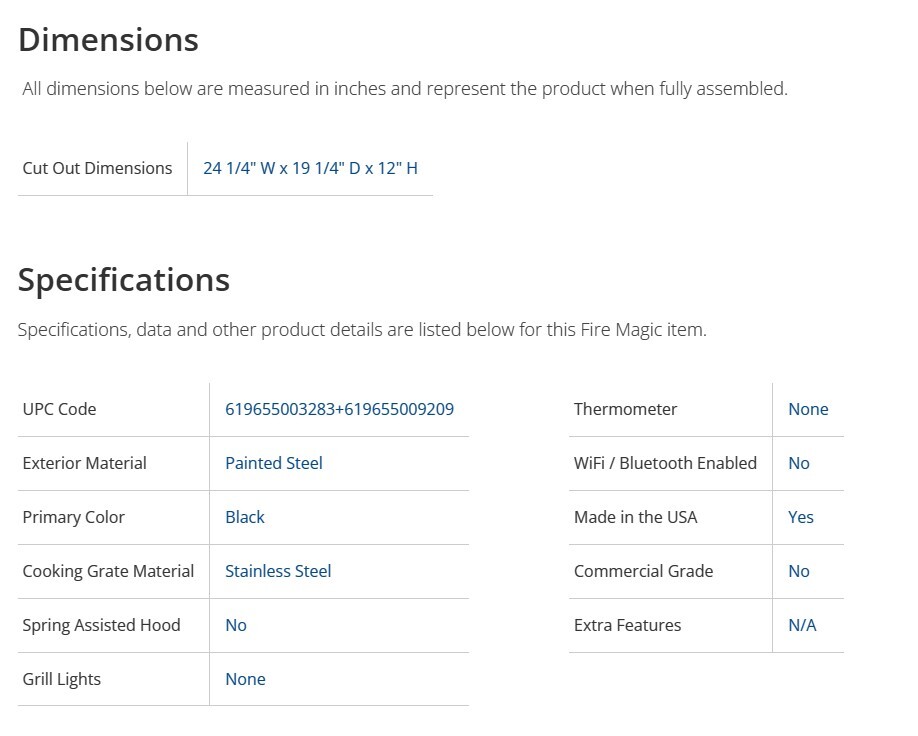The image size is (918, 736).
Task: Click the Specifications section heading
Action: 124,280
